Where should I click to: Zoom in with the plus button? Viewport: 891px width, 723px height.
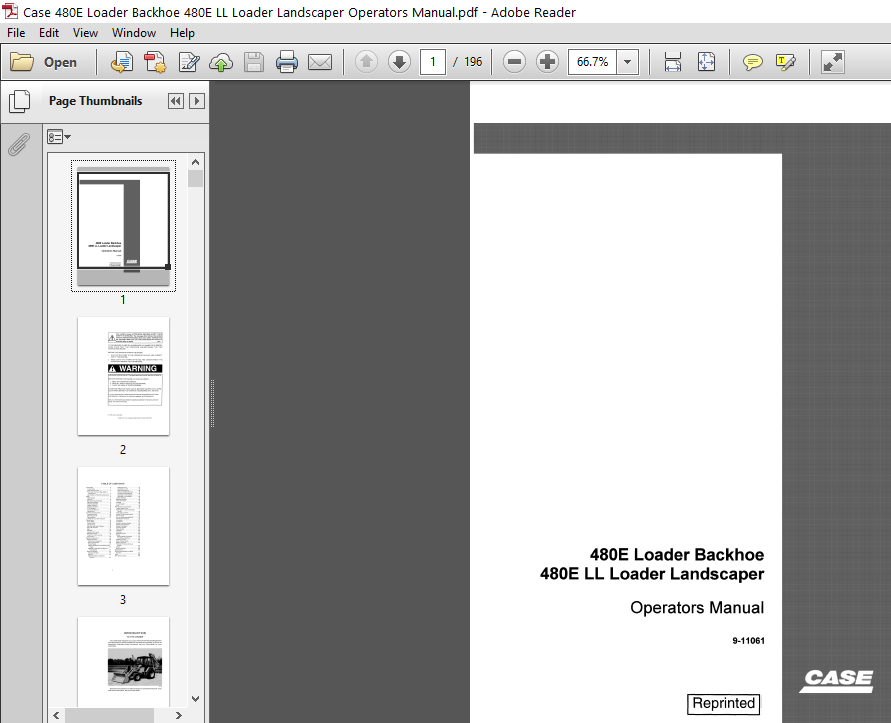(x=547, y=61)
